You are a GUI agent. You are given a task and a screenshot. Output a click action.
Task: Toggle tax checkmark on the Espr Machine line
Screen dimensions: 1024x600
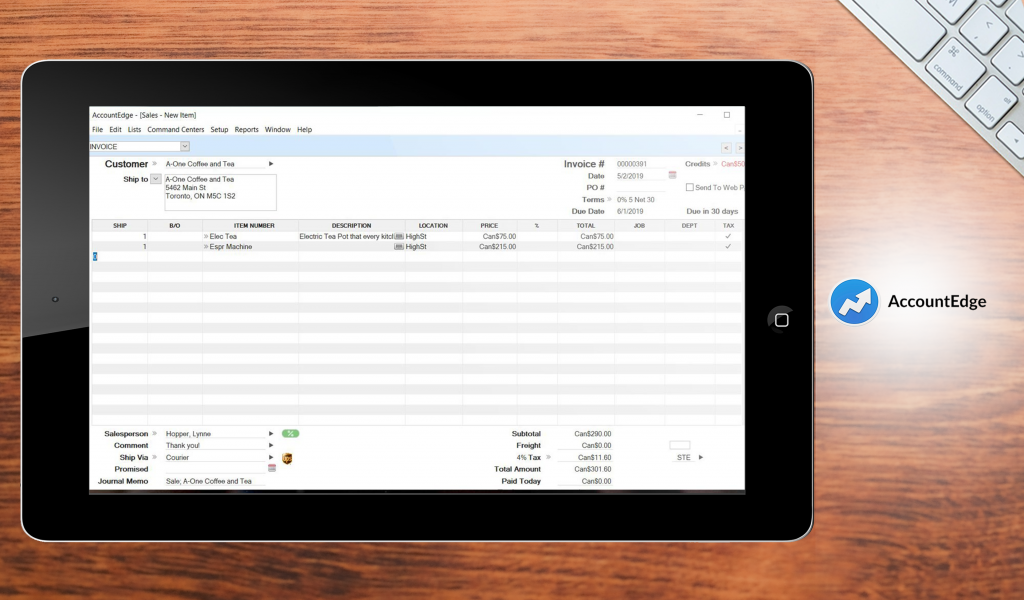[x=728, y=246]
